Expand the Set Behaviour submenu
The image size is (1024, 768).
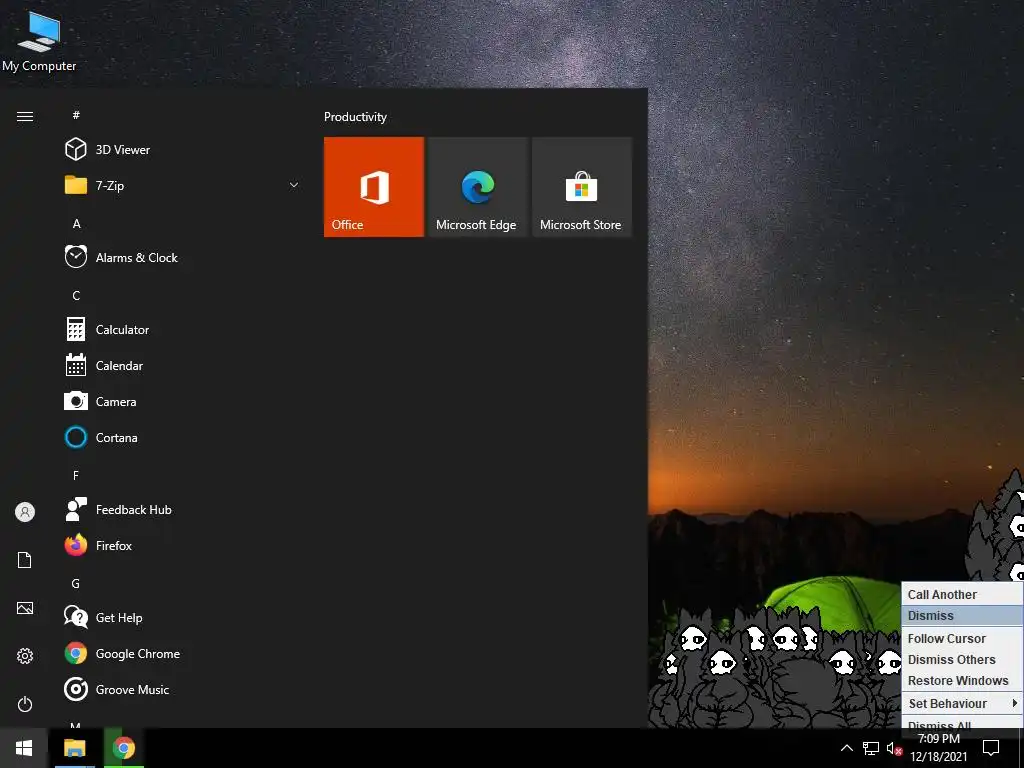tap(962, 703)
